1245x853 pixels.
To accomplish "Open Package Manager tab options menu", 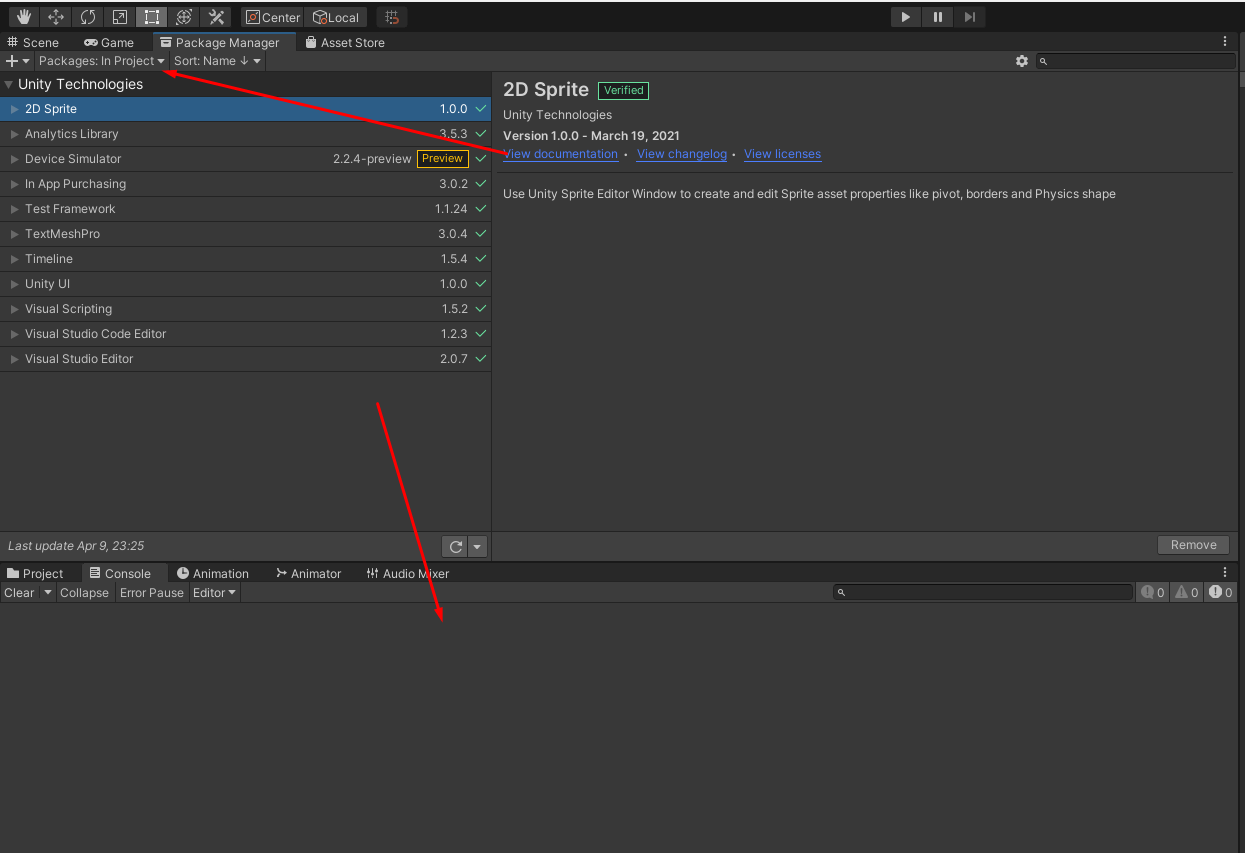I will coord(1225,42).
